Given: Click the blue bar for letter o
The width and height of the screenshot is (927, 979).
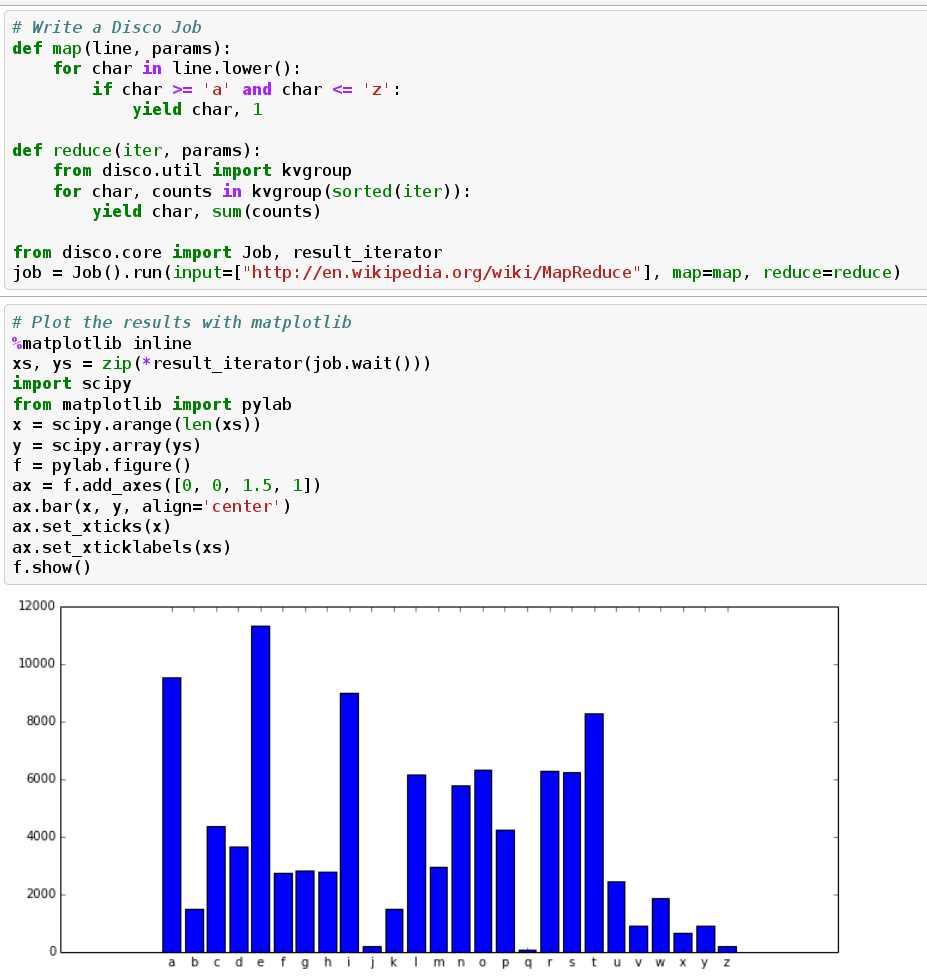Looking at the screenshot, I should (483, 861).
